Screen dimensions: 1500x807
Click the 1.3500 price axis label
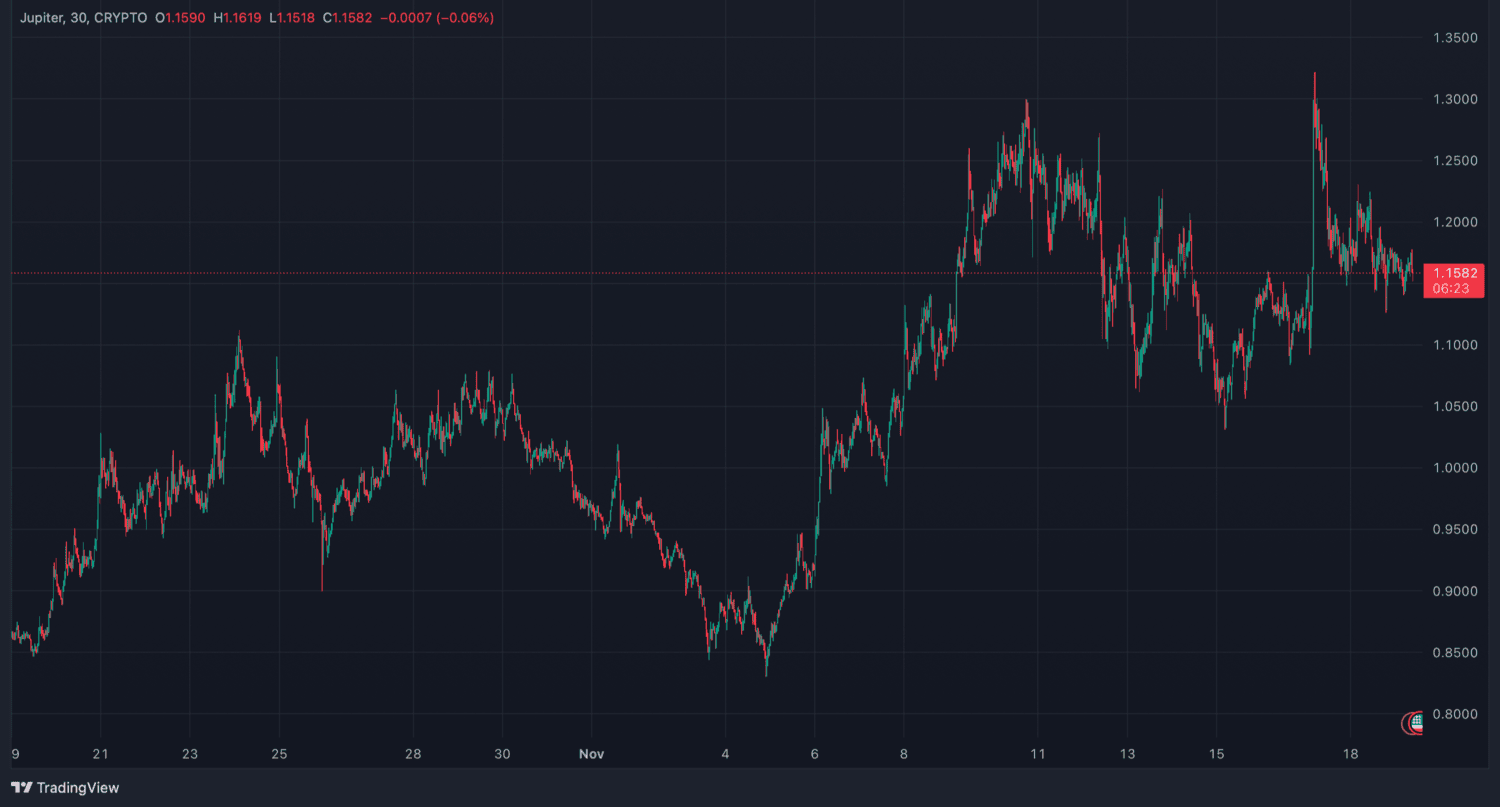[x=1455, y=38]
